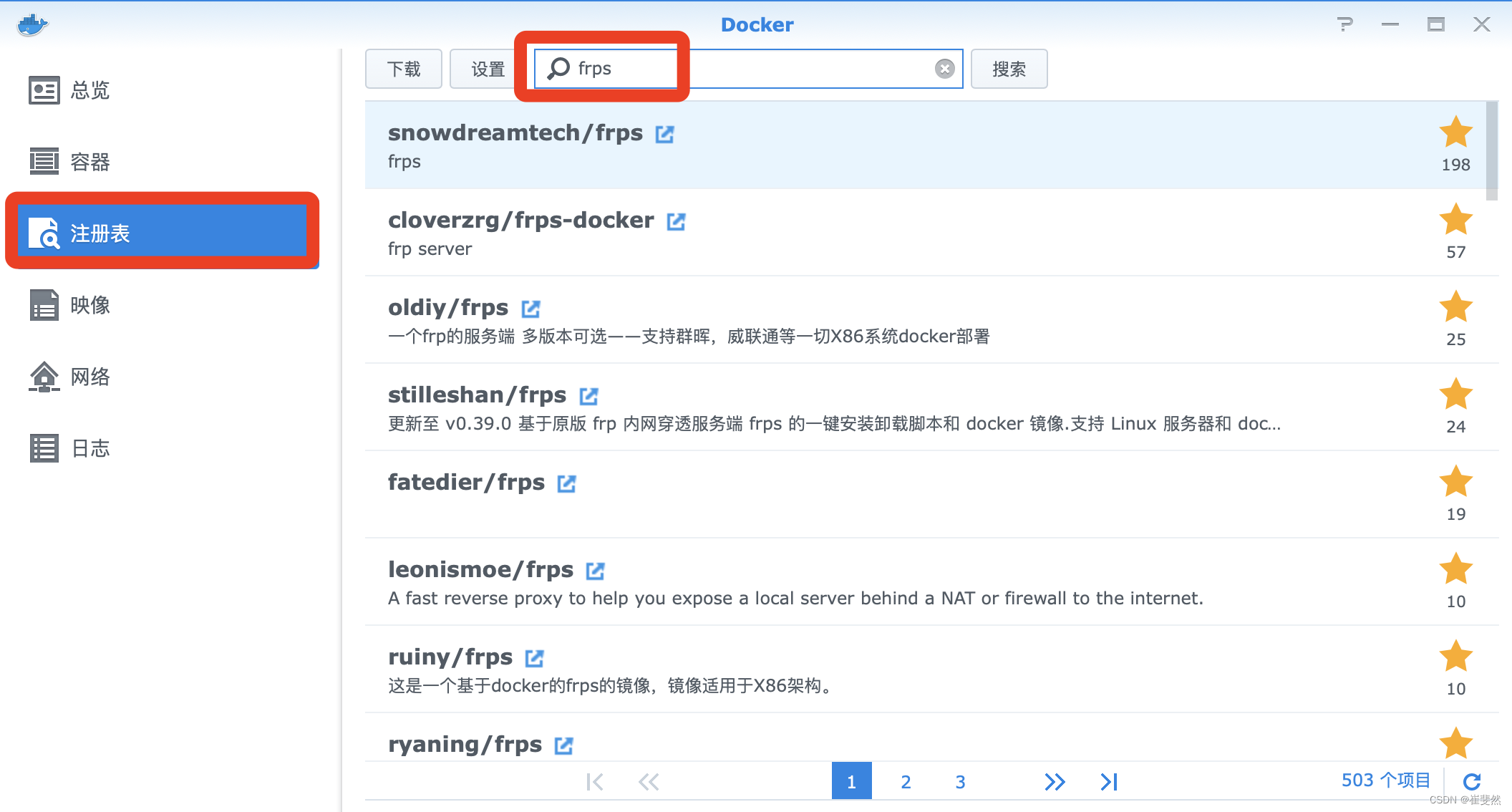Open snowdreamtech/frps external link icon
1512x812 pixels.
point(665,134)
